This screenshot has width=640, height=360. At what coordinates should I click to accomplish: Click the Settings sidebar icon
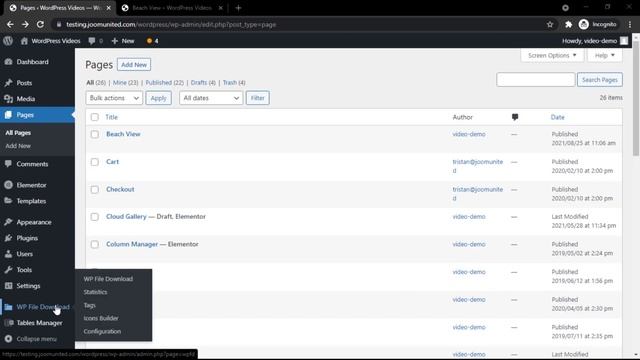8,286
